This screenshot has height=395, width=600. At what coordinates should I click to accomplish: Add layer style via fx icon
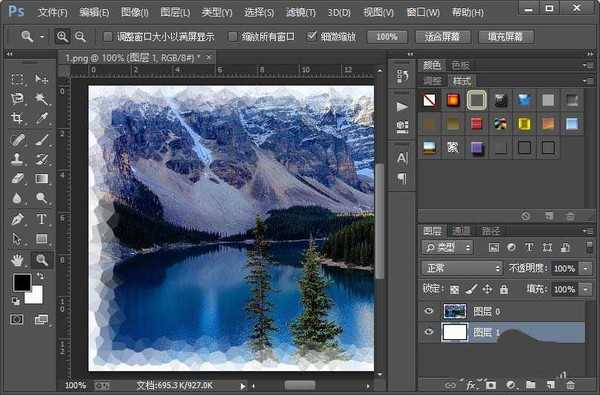[x=471, y=385]
